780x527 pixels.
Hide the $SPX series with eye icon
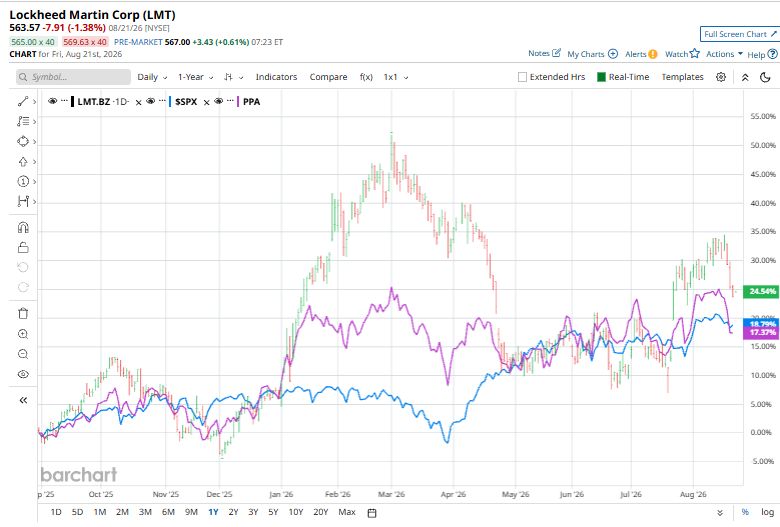(x=151, y=101)
